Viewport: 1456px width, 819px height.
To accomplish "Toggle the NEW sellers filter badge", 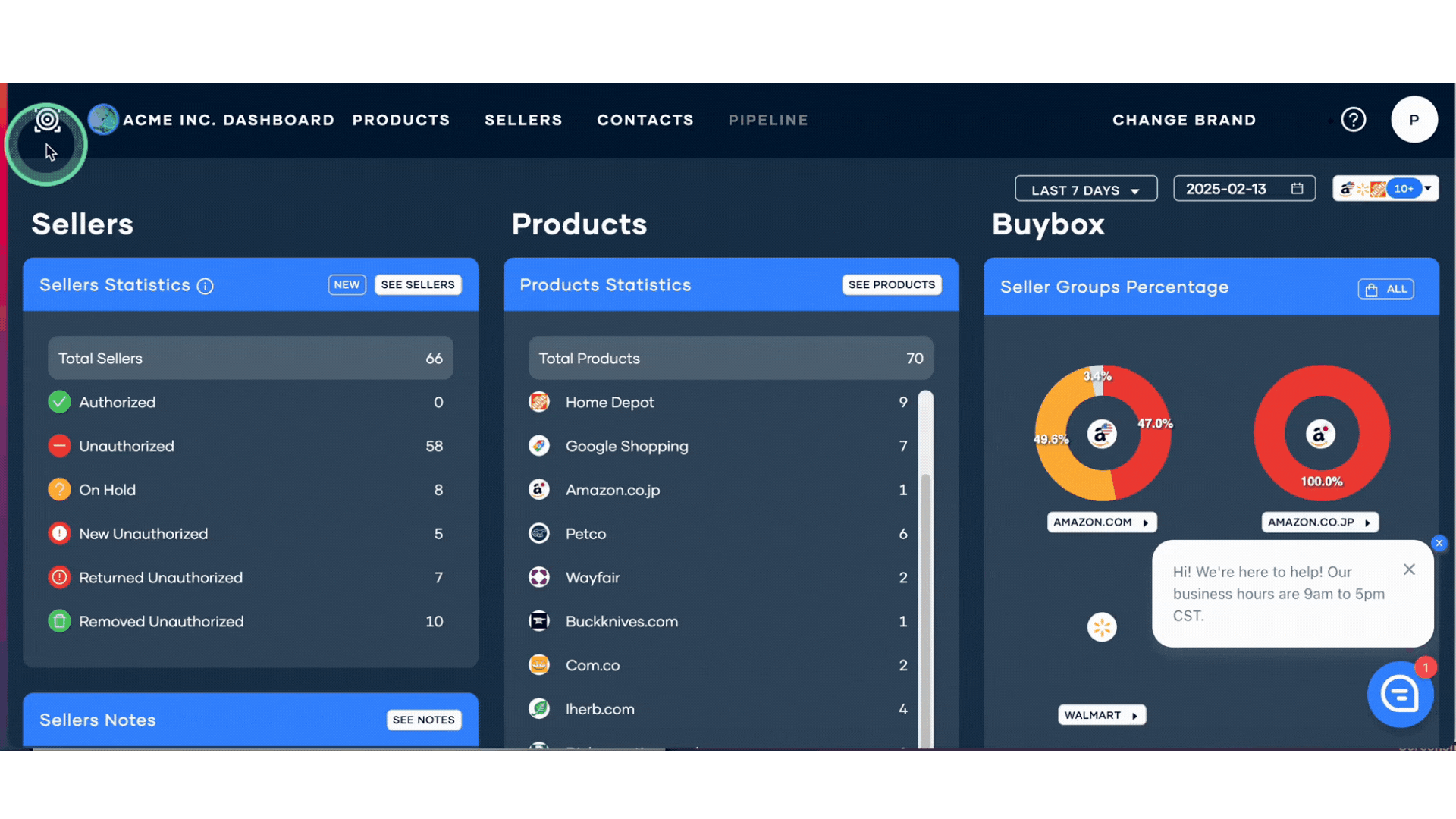I will point(347,285).
